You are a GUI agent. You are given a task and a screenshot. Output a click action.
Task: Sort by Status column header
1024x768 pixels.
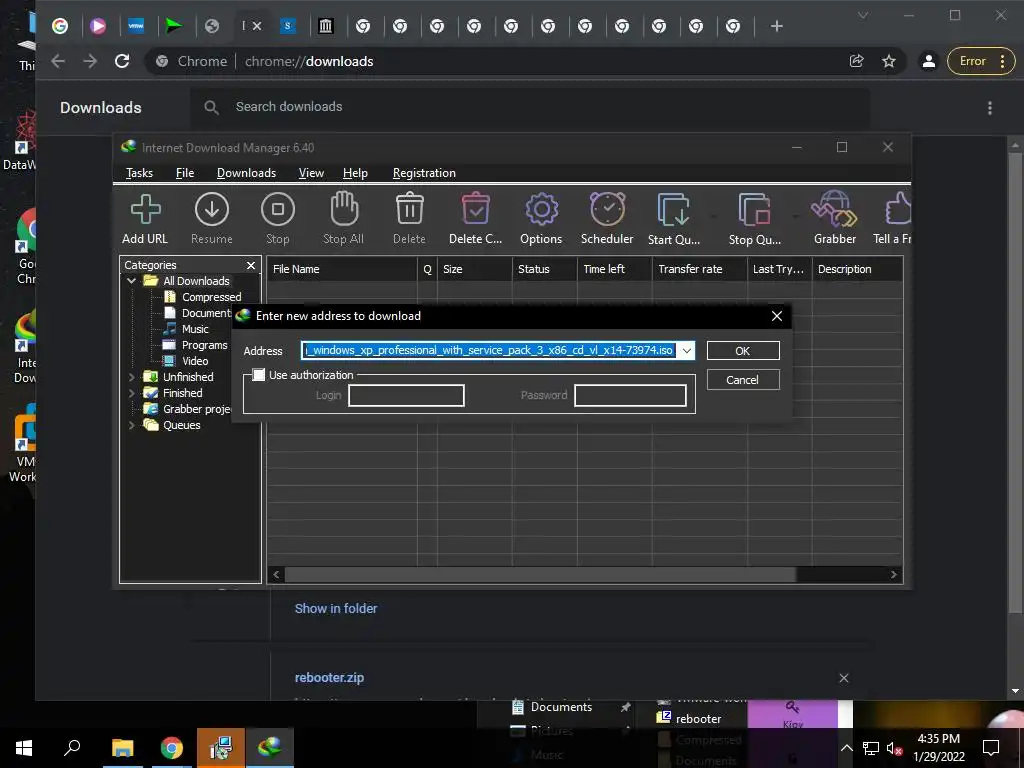[x=544, y=269]
